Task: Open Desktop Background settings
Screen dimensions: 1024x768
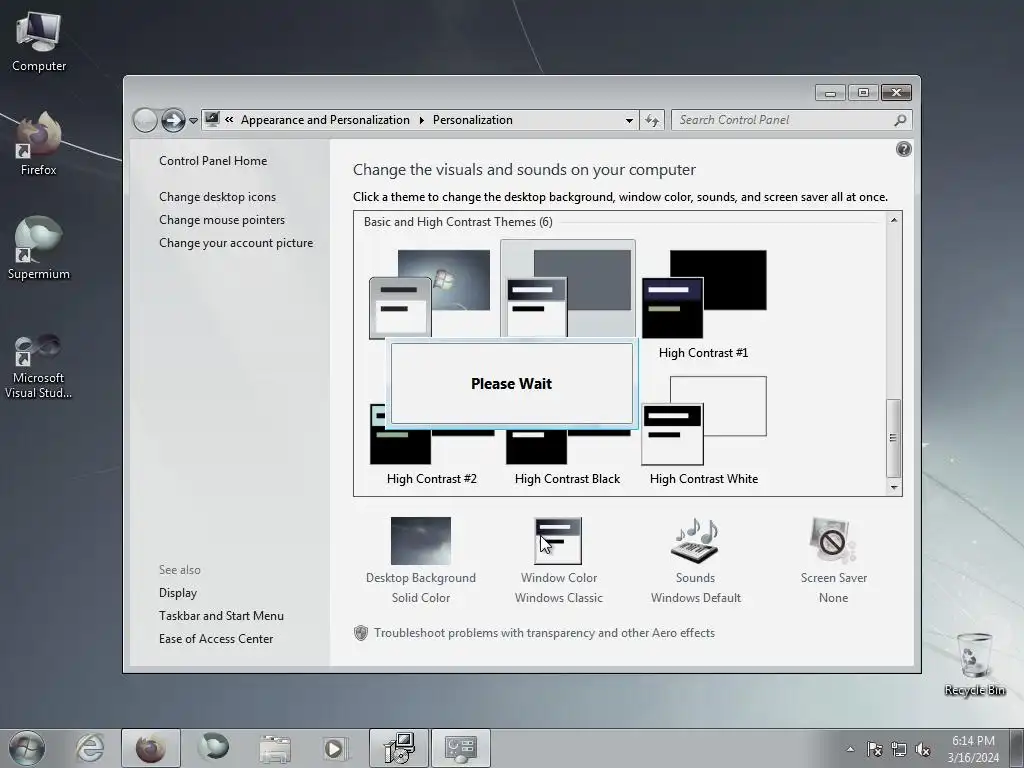Action: [x=421, y=560]
